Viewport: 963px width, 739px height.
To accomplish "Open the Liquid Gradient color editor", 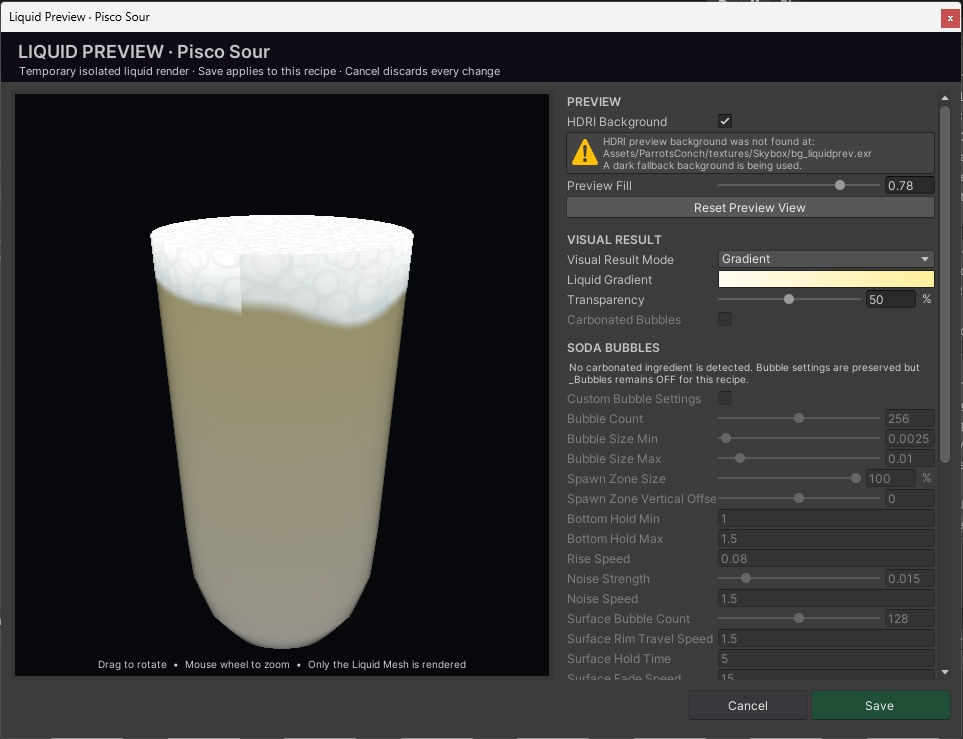I will tap(826, 280).
